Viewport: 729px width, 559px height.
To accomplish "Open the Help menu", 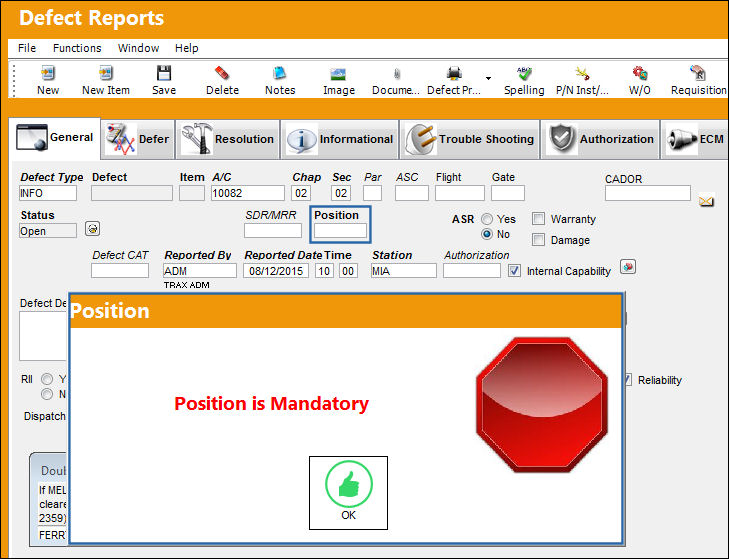I will (186, 48).
